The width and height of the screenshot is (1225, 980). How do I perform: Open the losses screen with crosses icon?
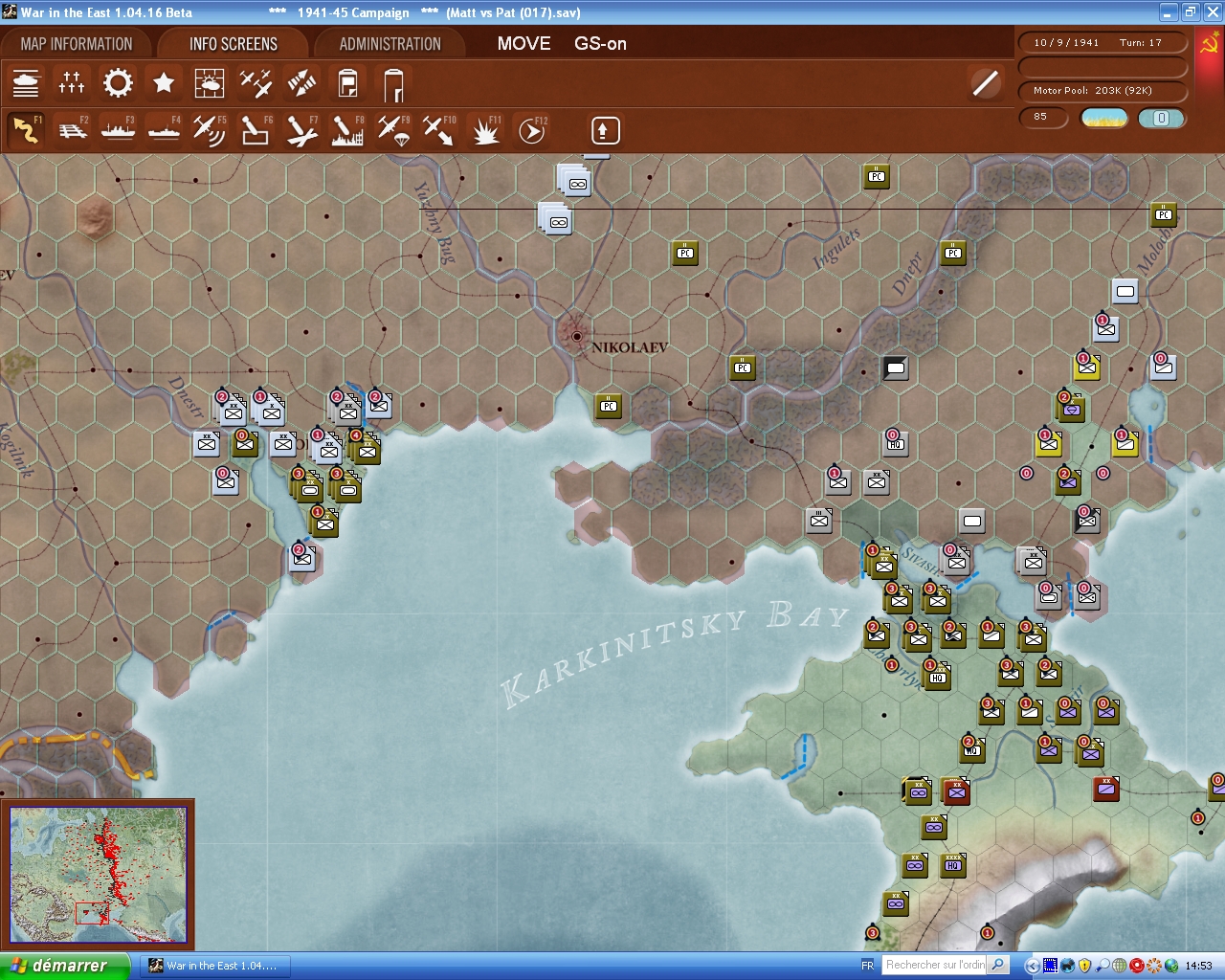(x=72, y=83)
